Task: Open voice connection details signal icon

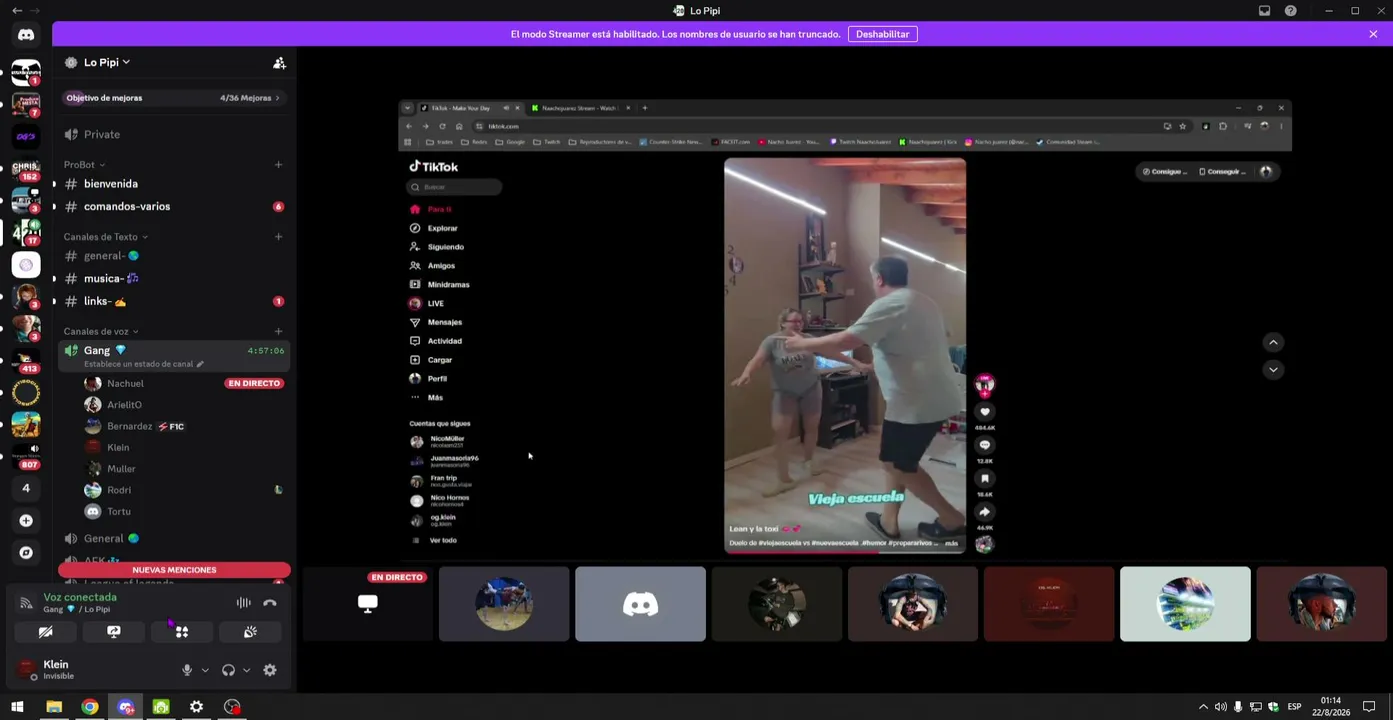Action: point(27,603)
